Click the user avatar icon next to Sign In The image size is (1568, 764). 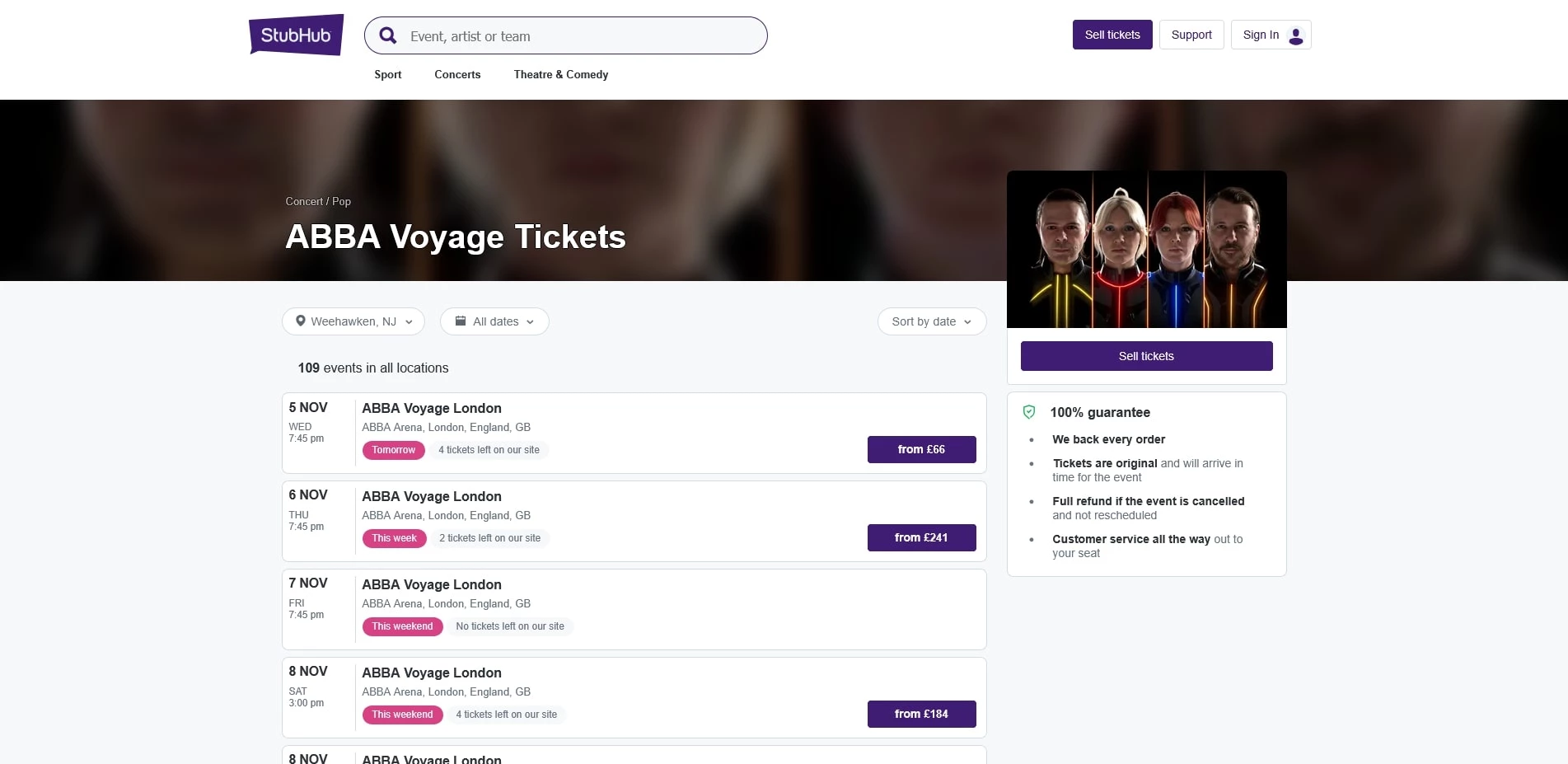(x=1295, y=35)
